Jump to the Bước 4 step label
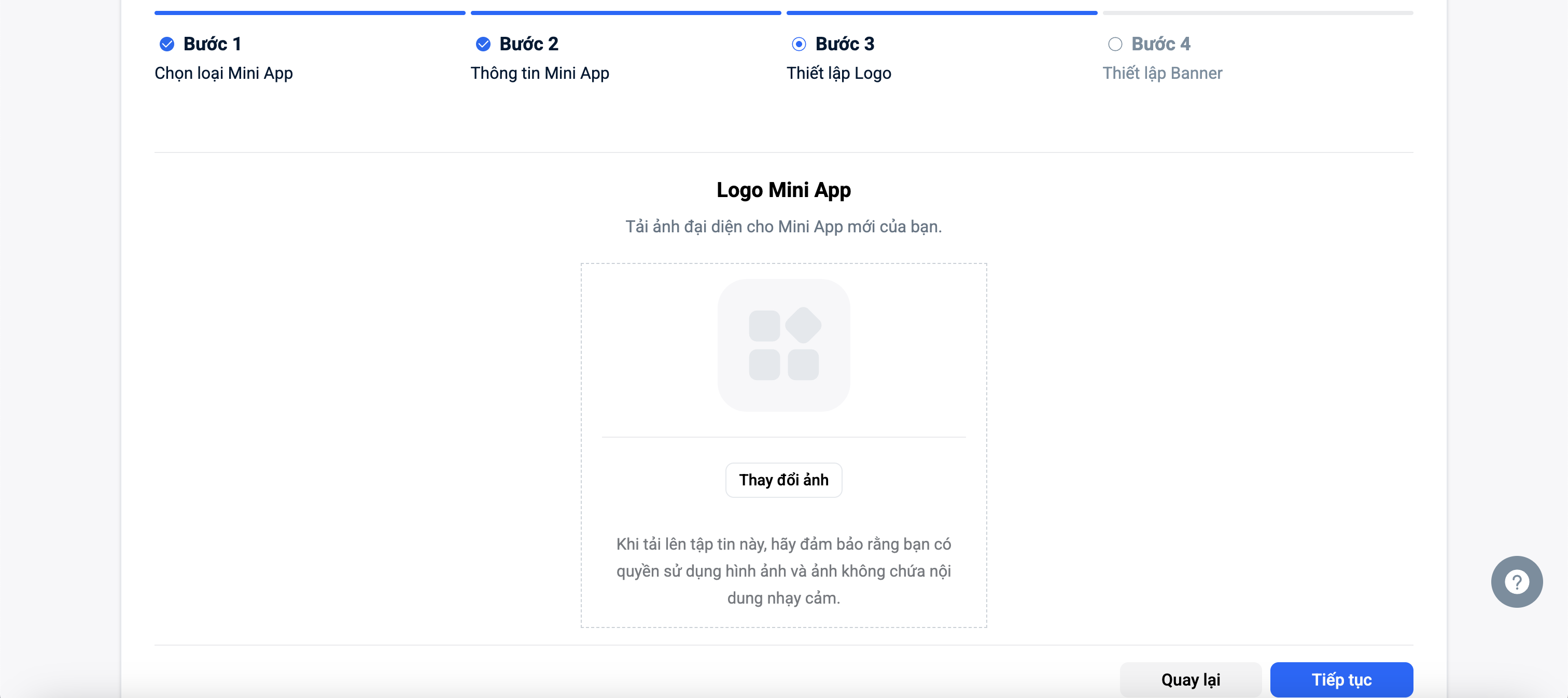 [1160, 44]
